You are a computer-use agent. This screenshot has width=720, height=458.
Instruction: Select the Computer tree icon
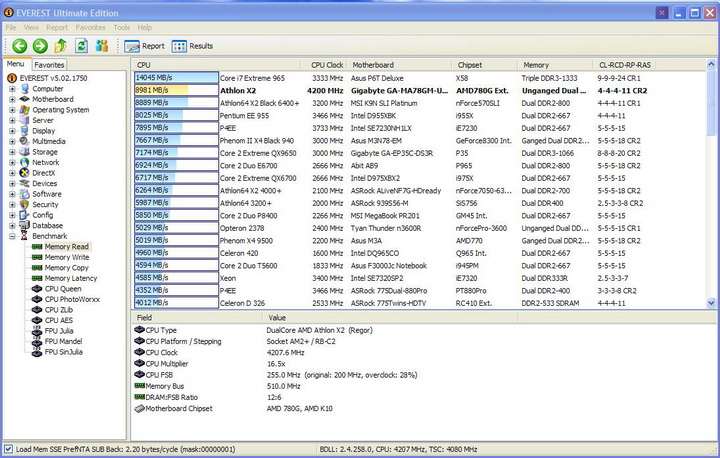25,89
